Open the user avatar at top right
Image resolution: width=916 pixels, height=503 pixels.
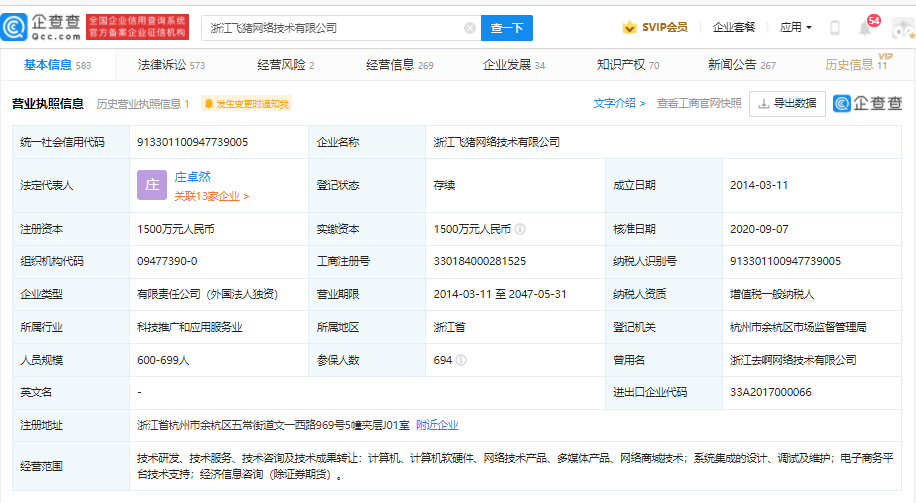(x=903, y=27)
